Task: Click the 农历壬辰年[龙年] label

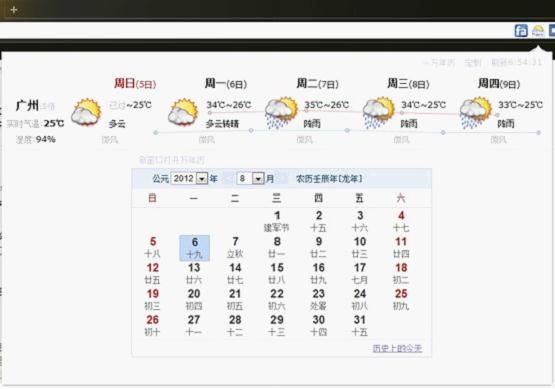Action: pos(329,178)
